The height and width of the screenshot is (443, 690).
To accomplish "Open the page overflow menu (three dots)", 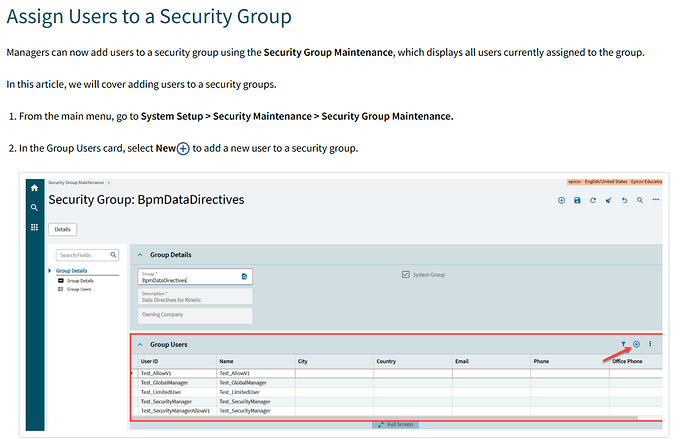I will click(x=656, y=200).
